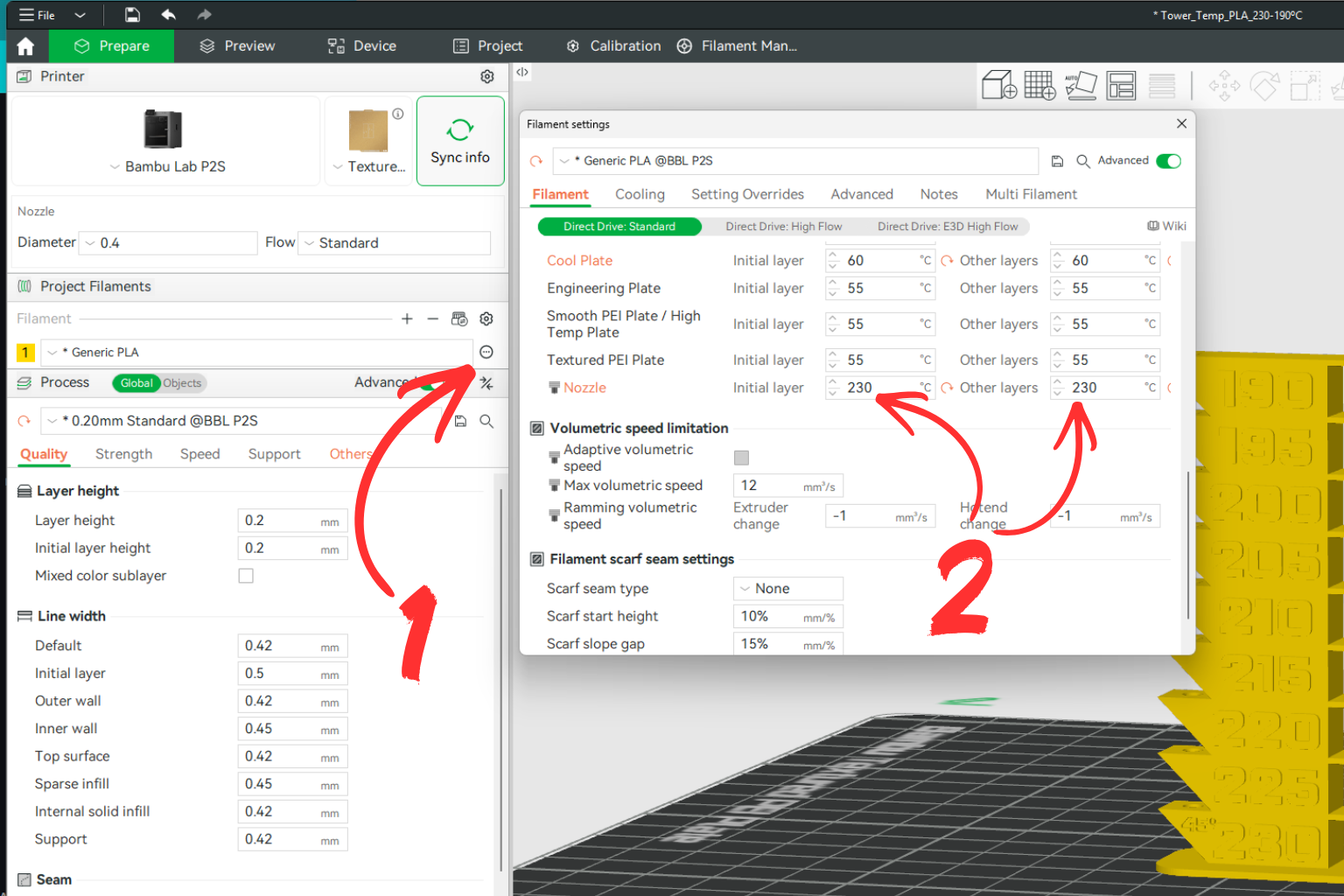Click the plus icon to add filament
This screenshot has width=1344, height=896.
click(x=407, y=319)
